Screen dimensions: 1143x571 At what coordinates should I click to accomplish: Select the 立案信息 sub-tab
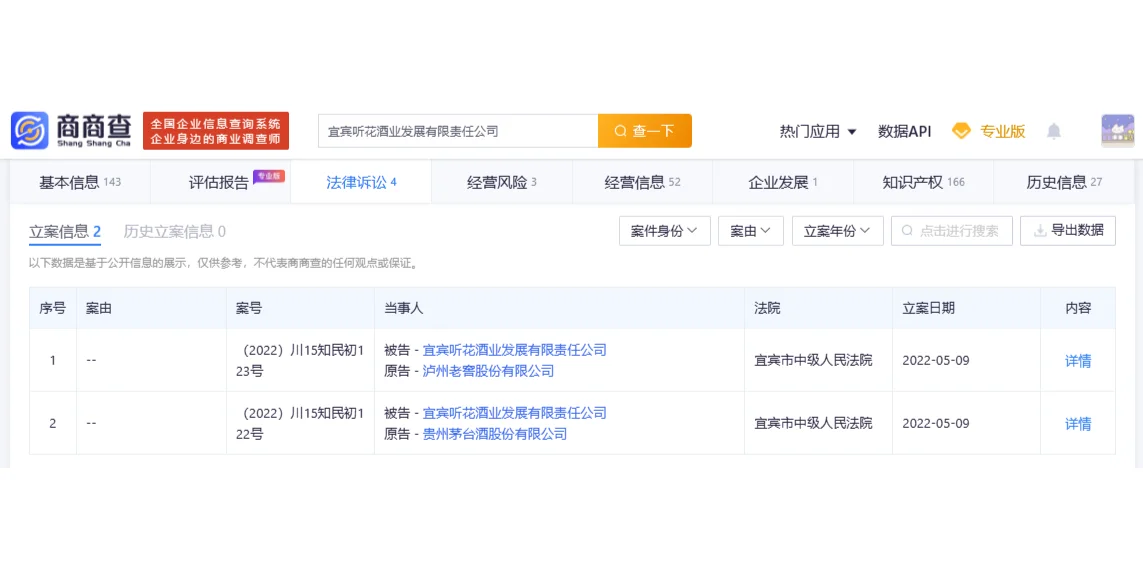pos(65,232)
